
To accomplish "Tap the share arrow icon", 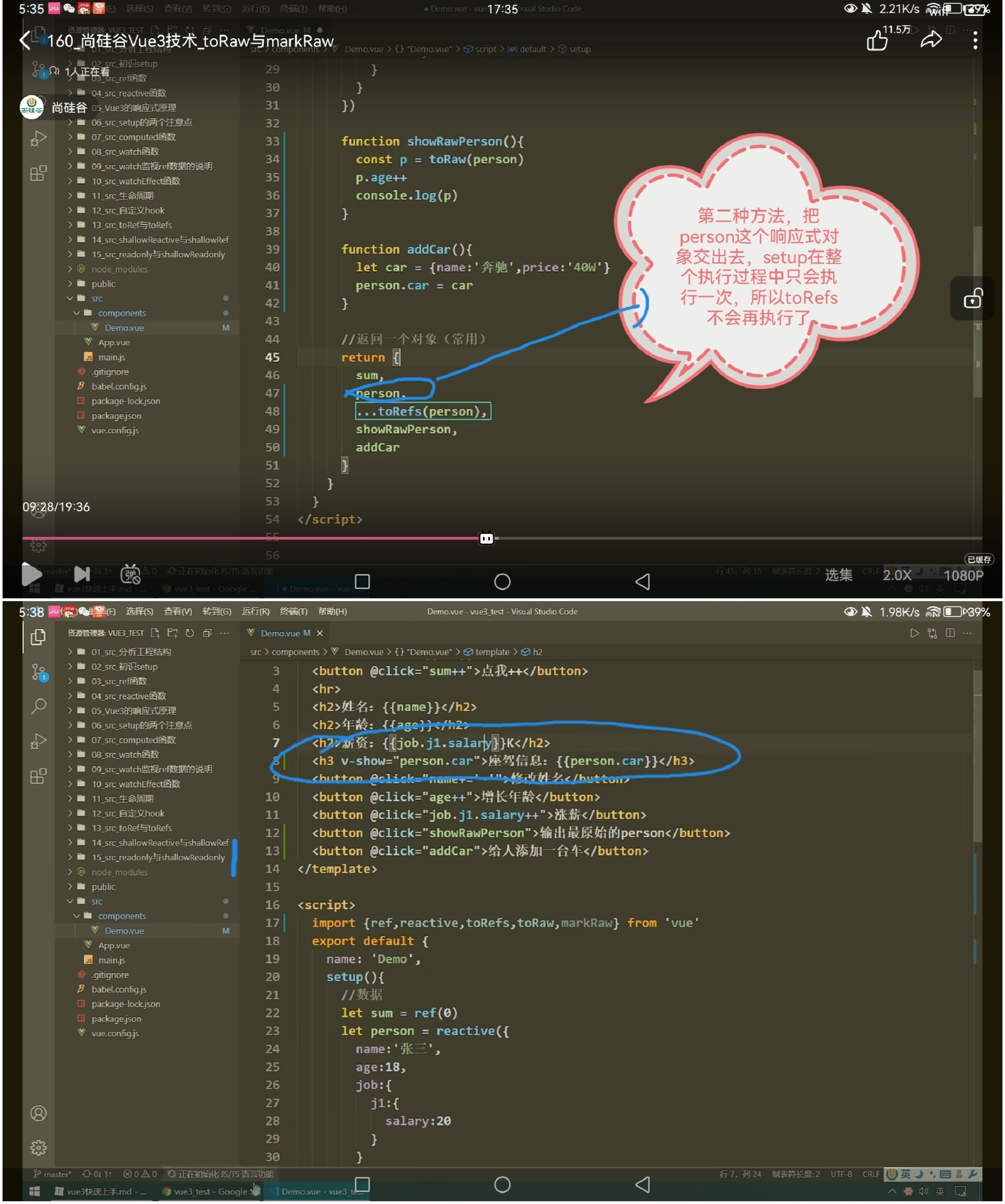I will pyautogui.click(x=931, y=40).
